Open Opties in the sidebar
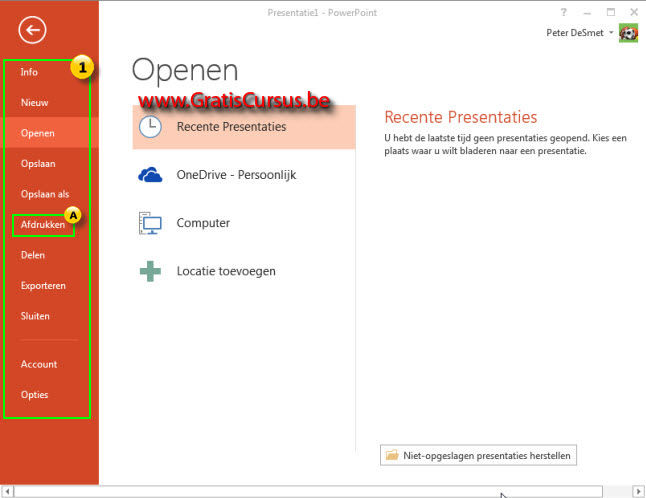Screen dimensions: 646x498 click(35, 395)
